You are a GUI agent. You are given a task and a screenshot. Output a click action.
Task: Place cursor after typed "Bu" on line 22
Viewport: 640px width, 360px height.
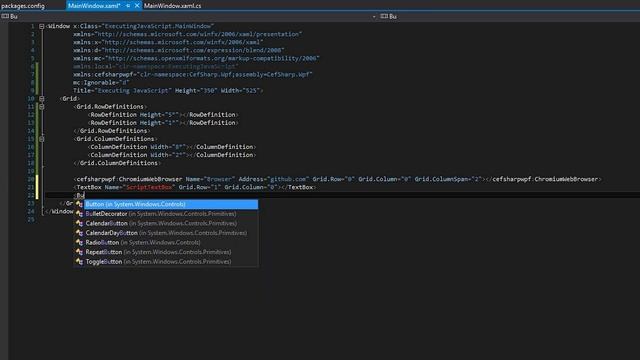(x=84, y=196)
